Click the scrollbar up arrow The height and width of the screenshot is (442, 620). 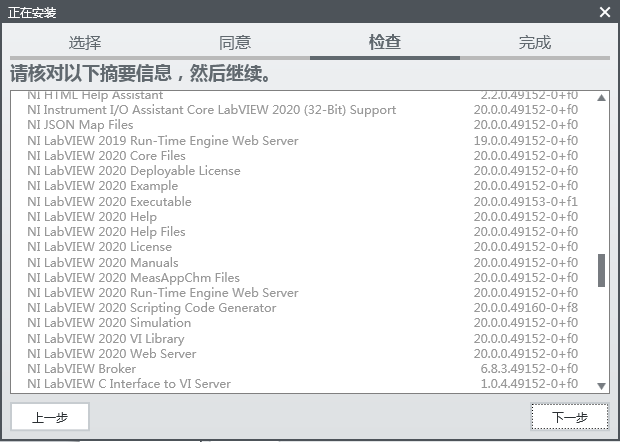[602, 98]
